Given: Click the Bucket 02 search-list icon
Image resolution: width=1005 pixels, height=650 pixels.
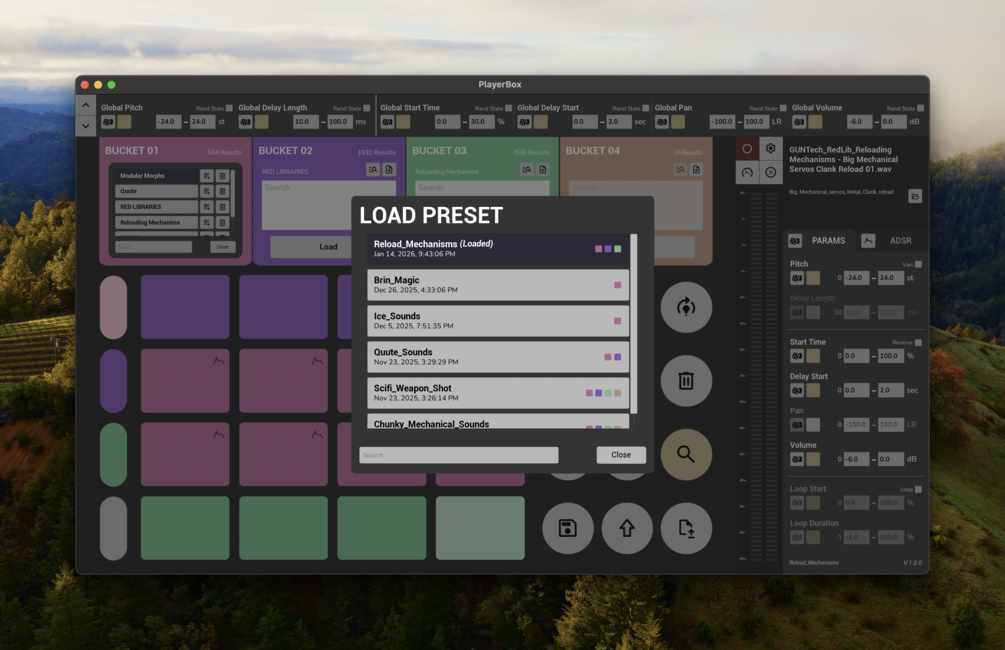Looking at the screenshot, I should [x=373, y=170].
